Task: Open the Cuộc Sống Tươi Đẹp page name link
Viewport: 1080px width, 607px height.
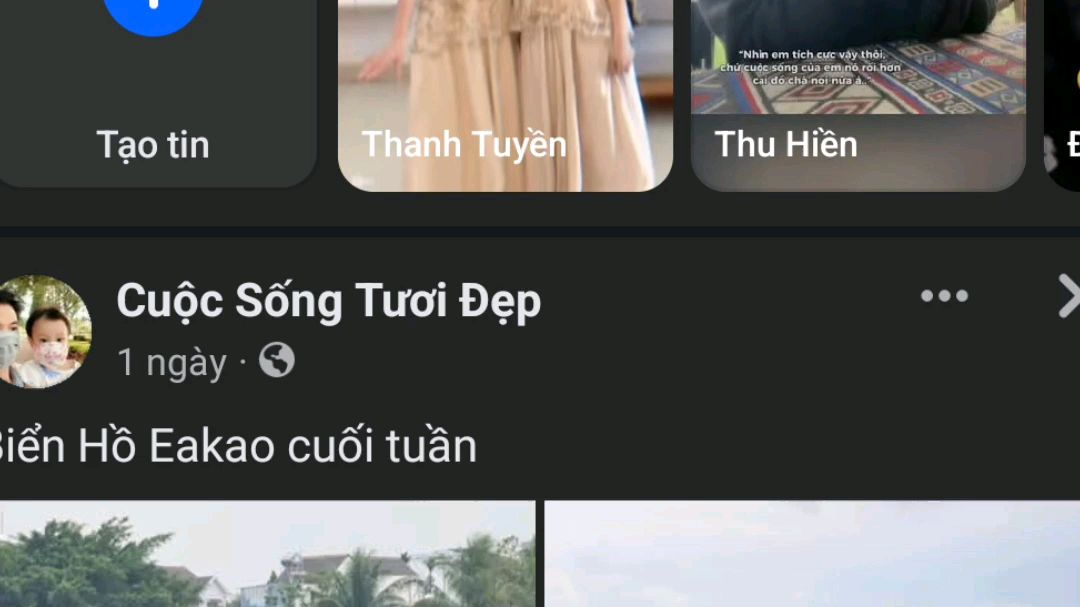Action: tap(329, 301)
